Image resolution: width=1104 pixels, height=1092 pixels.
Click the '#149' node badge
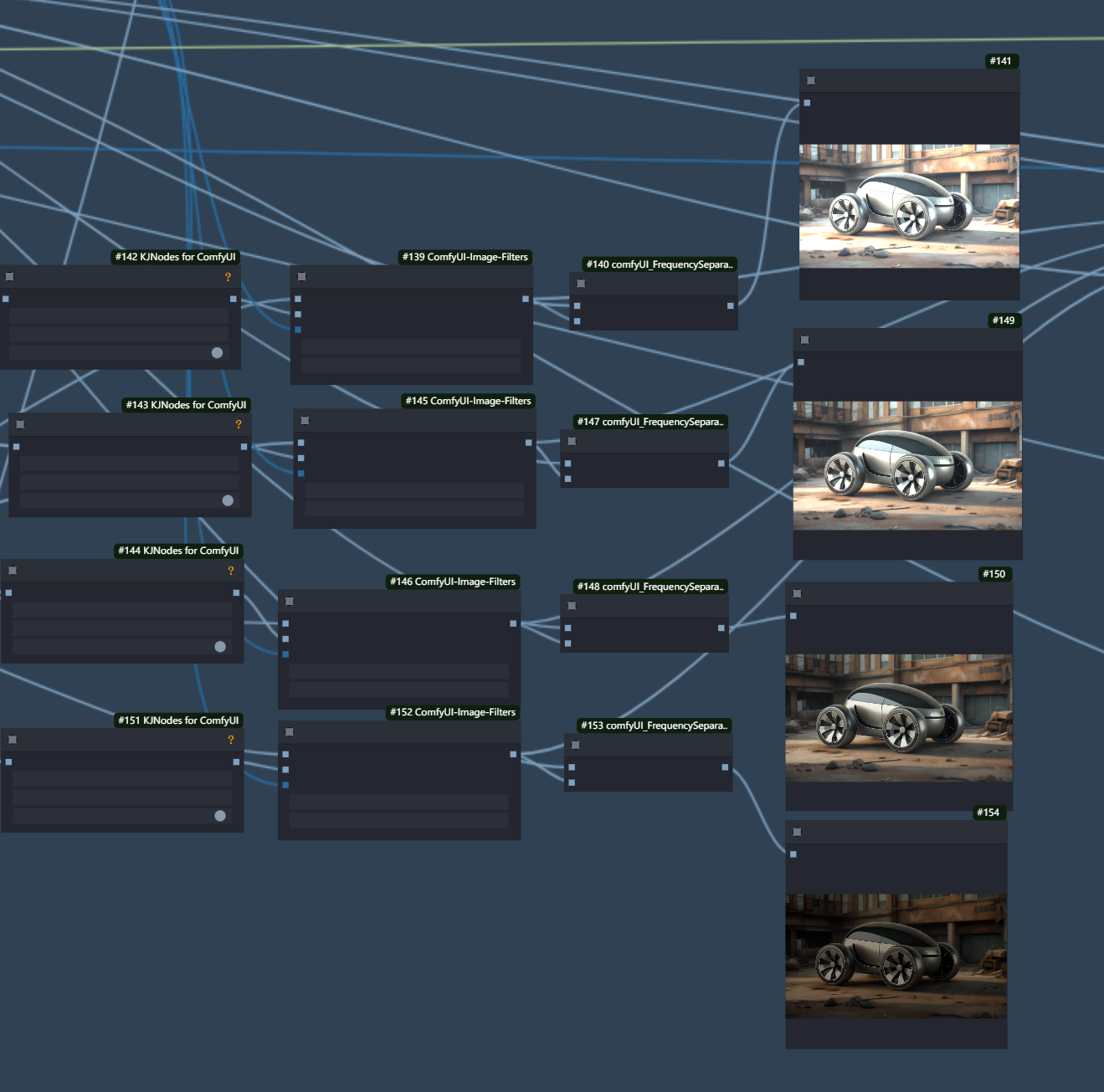coord(1004,320)
